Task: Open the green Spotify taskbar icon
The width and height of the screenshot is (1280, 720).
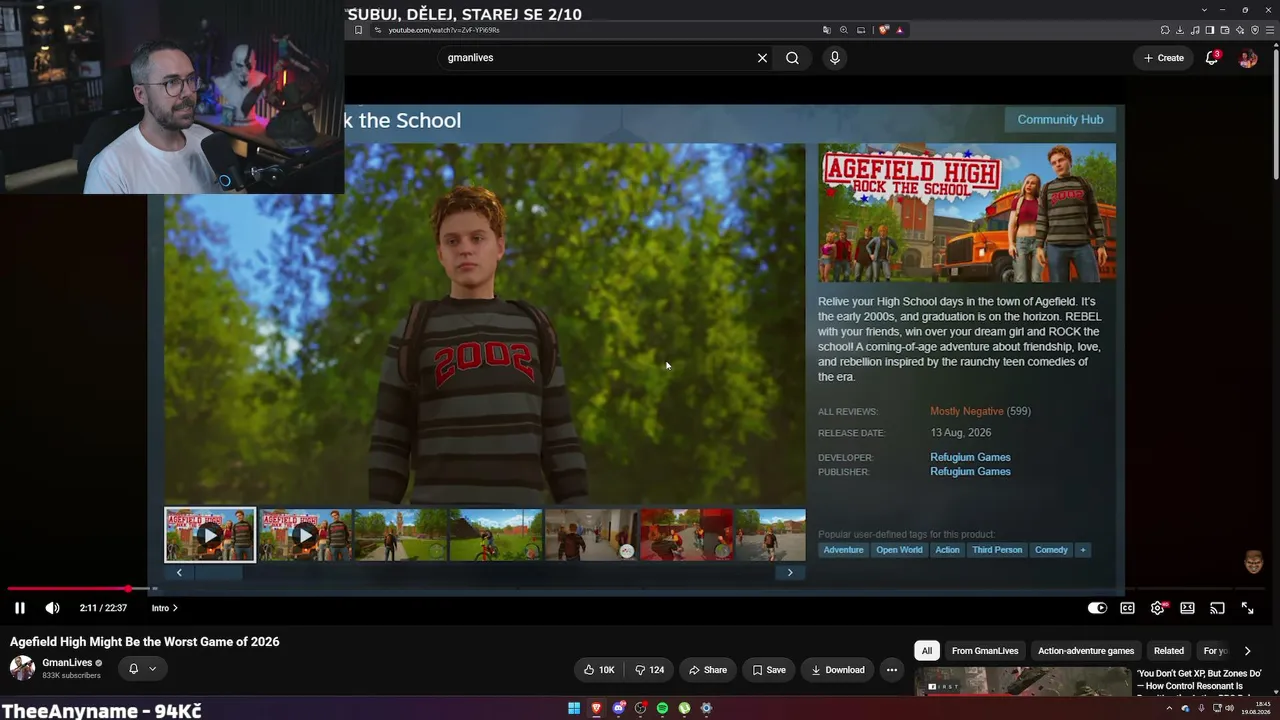Action: coord(662,708)
